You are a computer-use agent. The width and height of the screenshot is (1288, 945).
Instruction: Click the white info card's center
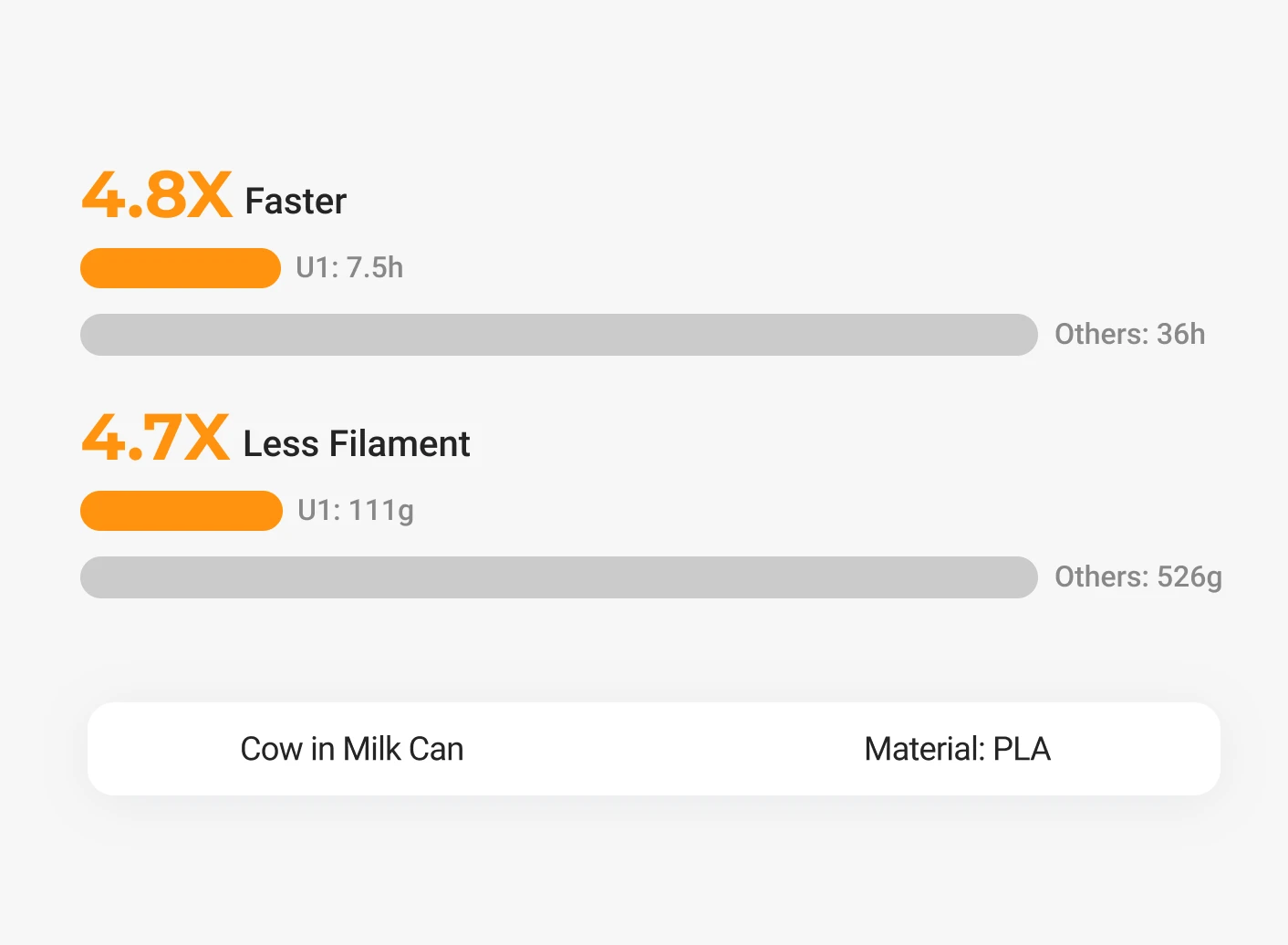coord(653,749)
